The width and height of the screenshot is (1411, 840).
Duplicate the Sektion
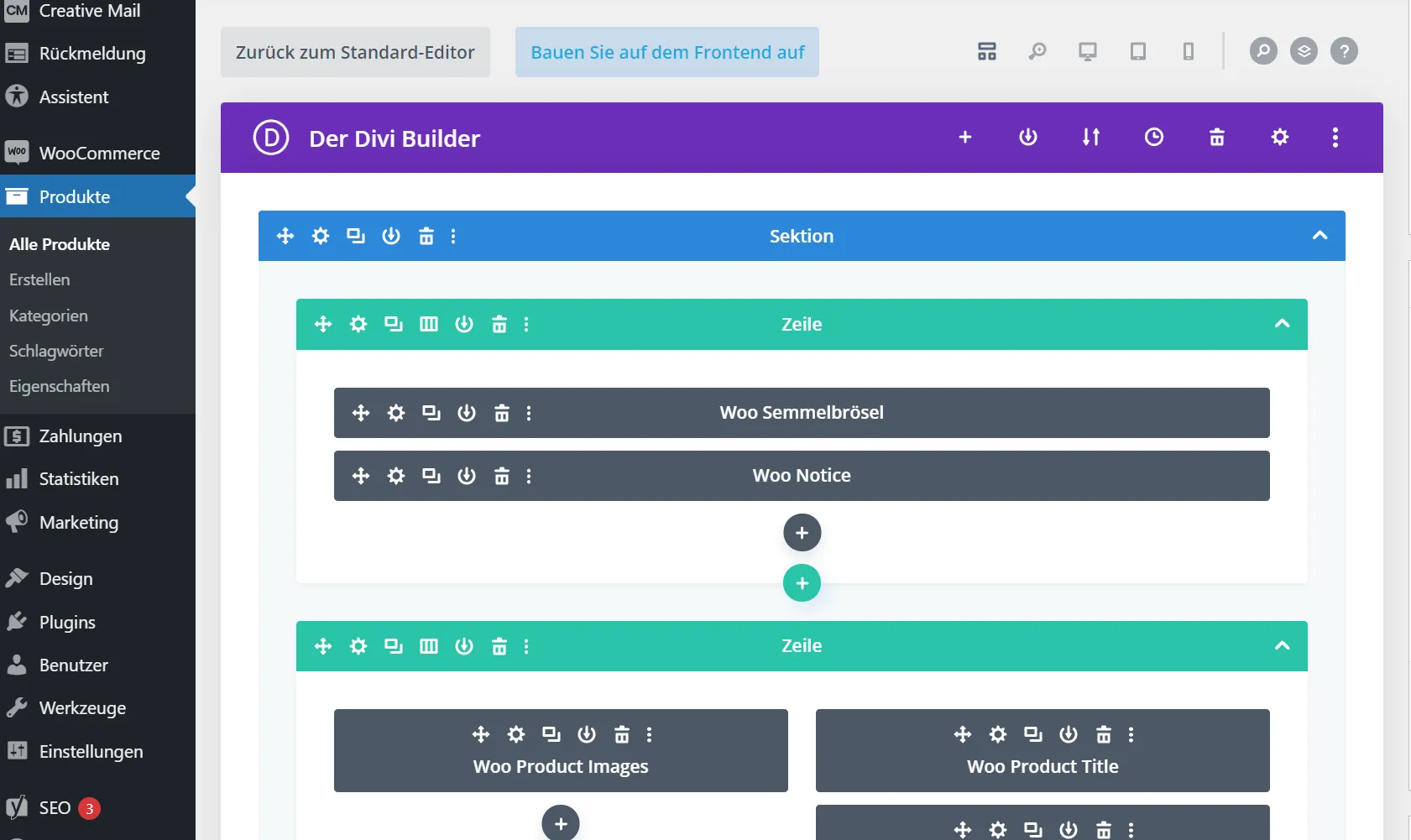pyautogui.click(x=356, y=236)
